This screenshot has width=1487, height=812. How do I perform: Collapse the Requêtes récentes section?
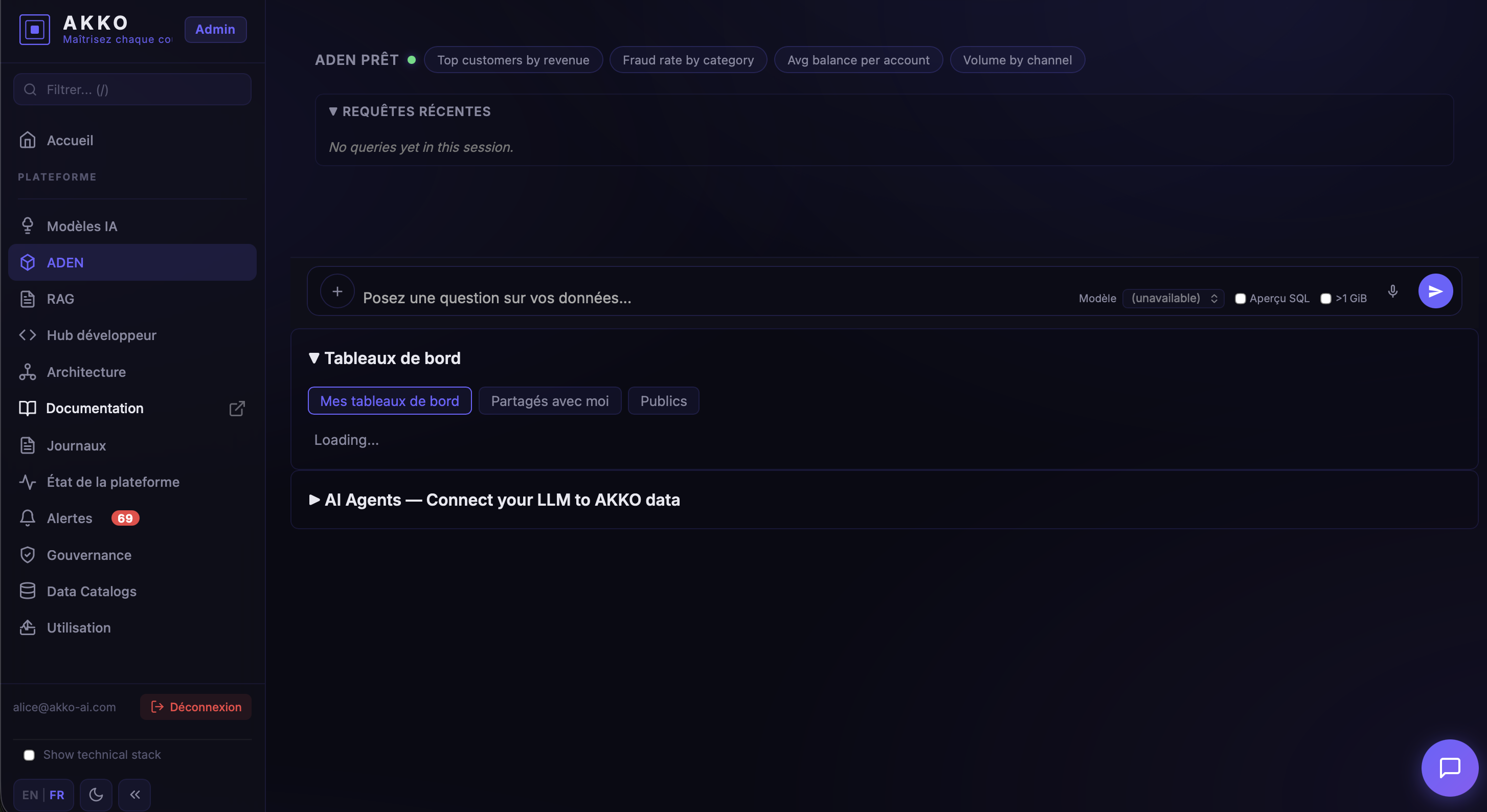coord(410,111)
